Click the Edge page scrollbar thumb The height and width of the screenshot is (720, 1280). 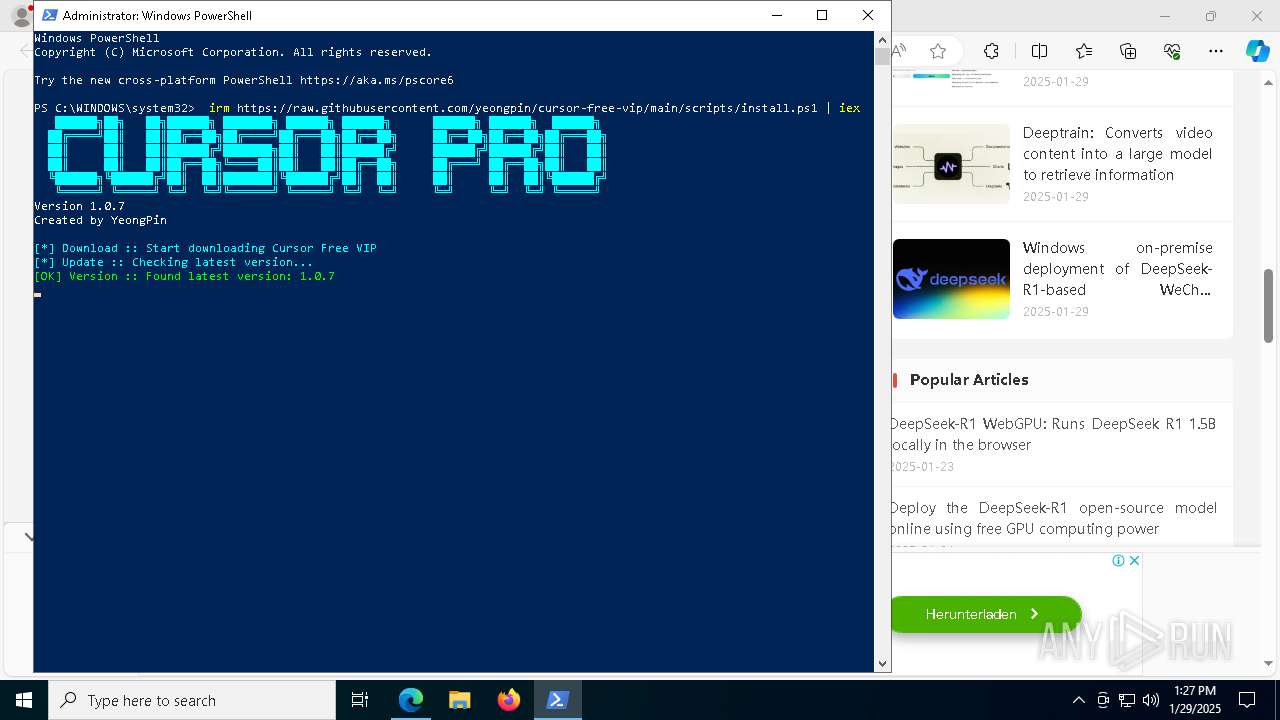point(1268,306)
